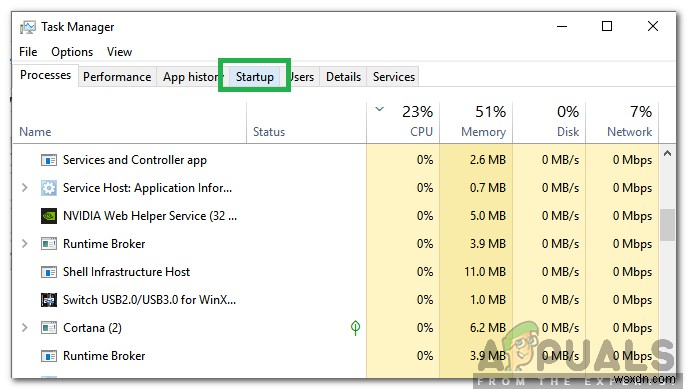Sort by the 7% Network column header
Viewport: 687px width, 389px height.
point(622,123)
